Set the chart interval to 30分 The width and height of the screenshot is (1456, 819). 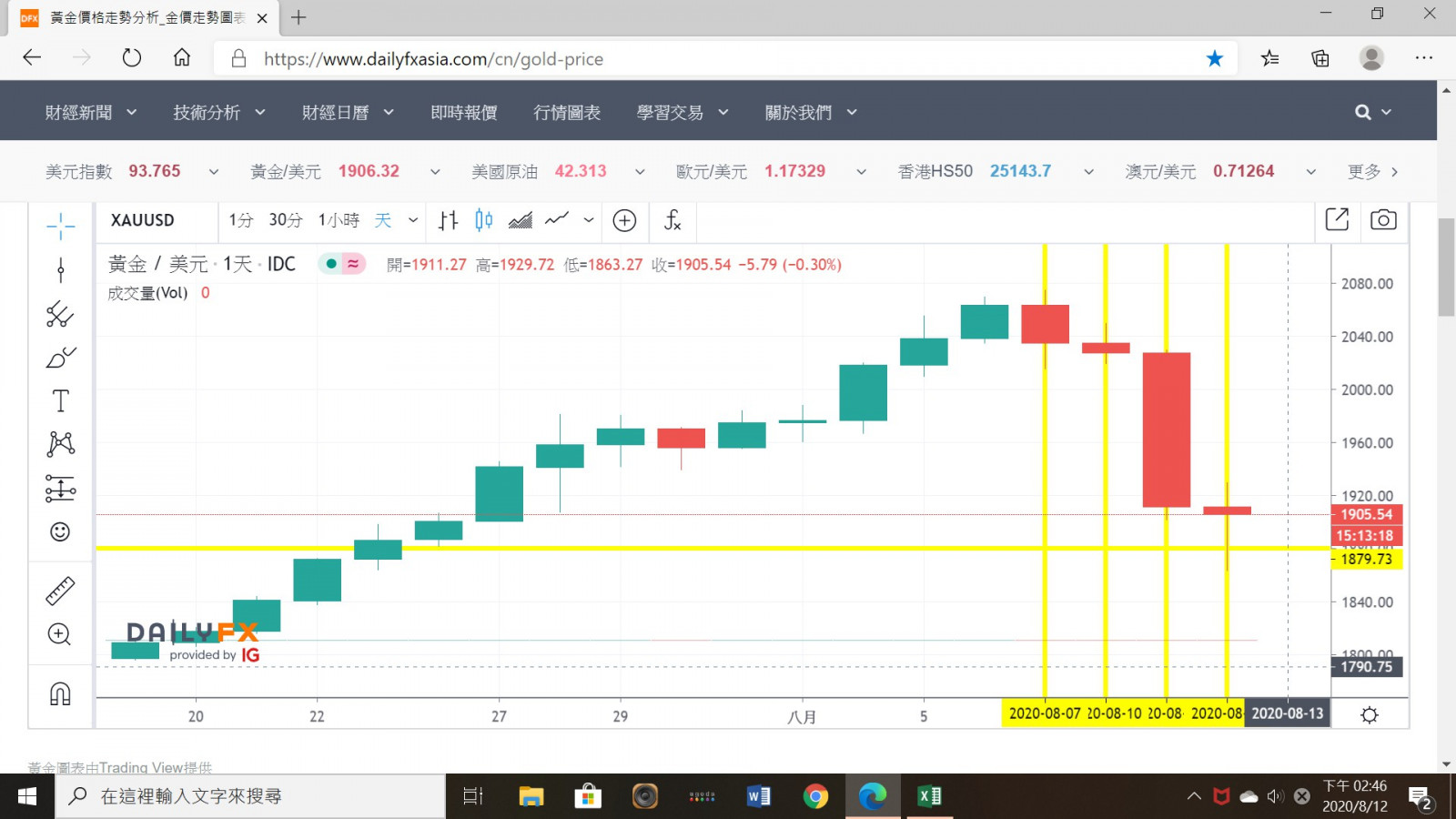click(285, 220)
